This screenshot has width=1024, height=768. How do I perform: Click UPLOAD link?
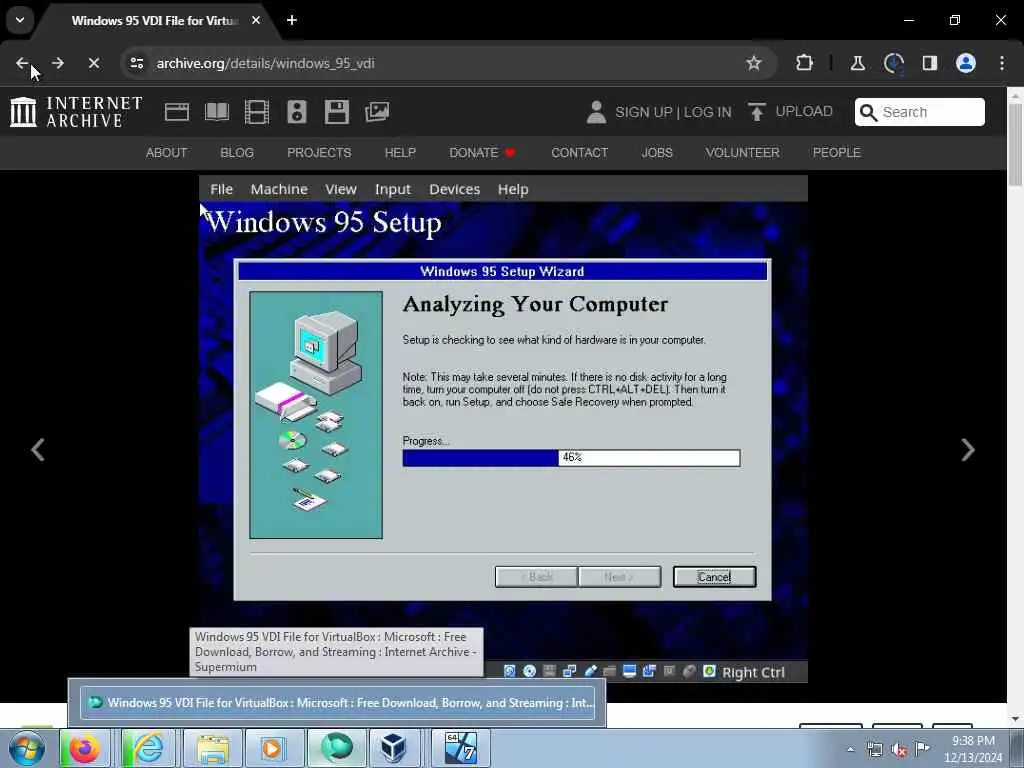(x=790, y=112)
